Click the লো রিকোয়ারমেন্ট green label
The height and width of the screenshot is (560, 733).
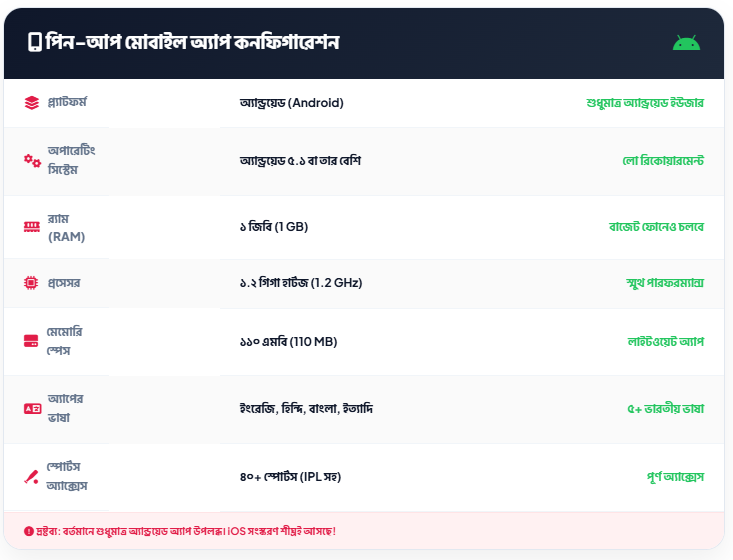[663, 160]
